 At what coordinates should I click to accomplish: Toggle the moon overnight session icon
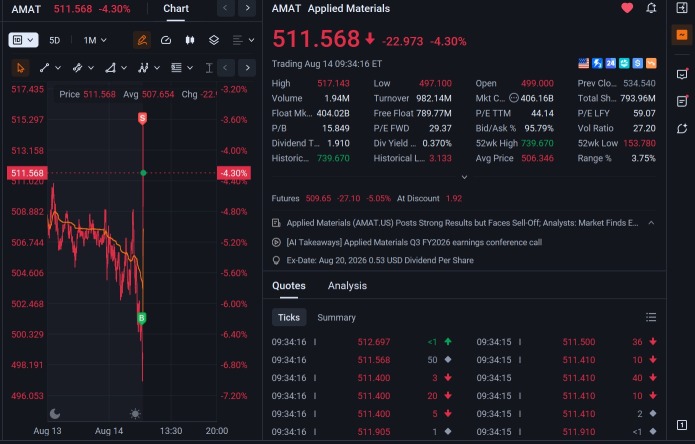[55, 414]
